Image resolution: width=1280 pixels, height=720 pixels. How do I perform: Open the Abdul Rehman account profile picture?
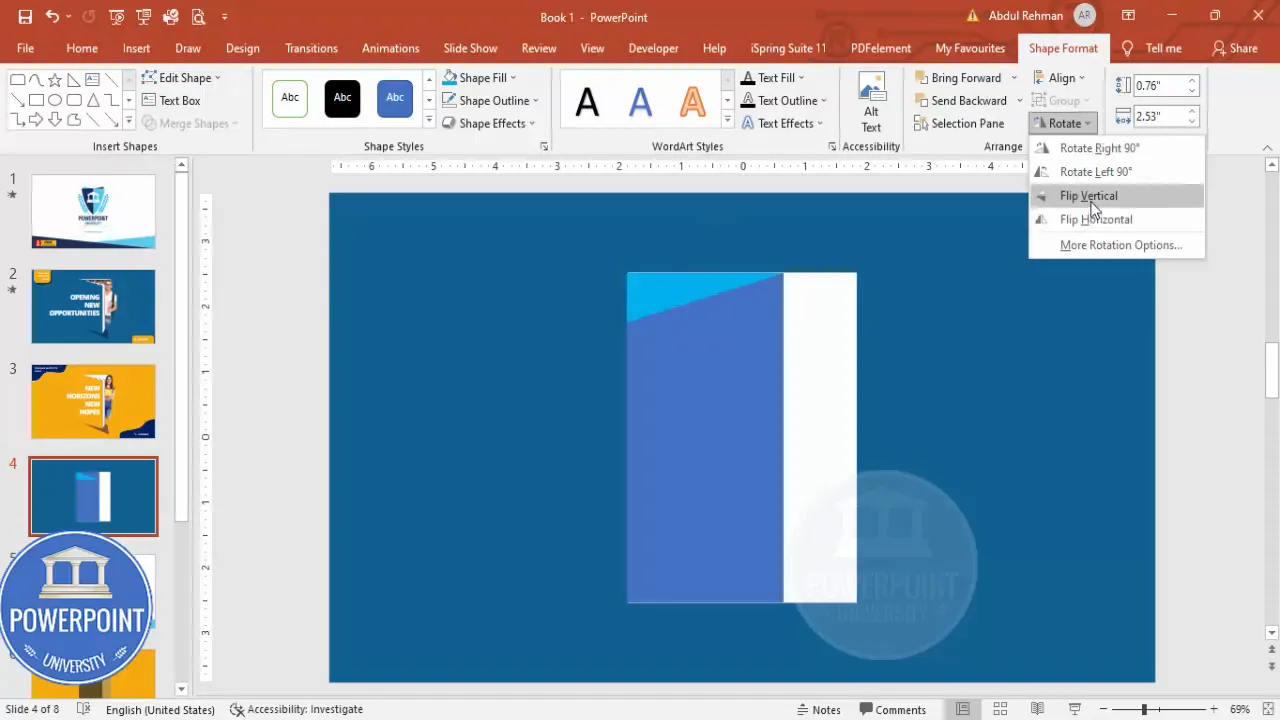click(1084, 16)
